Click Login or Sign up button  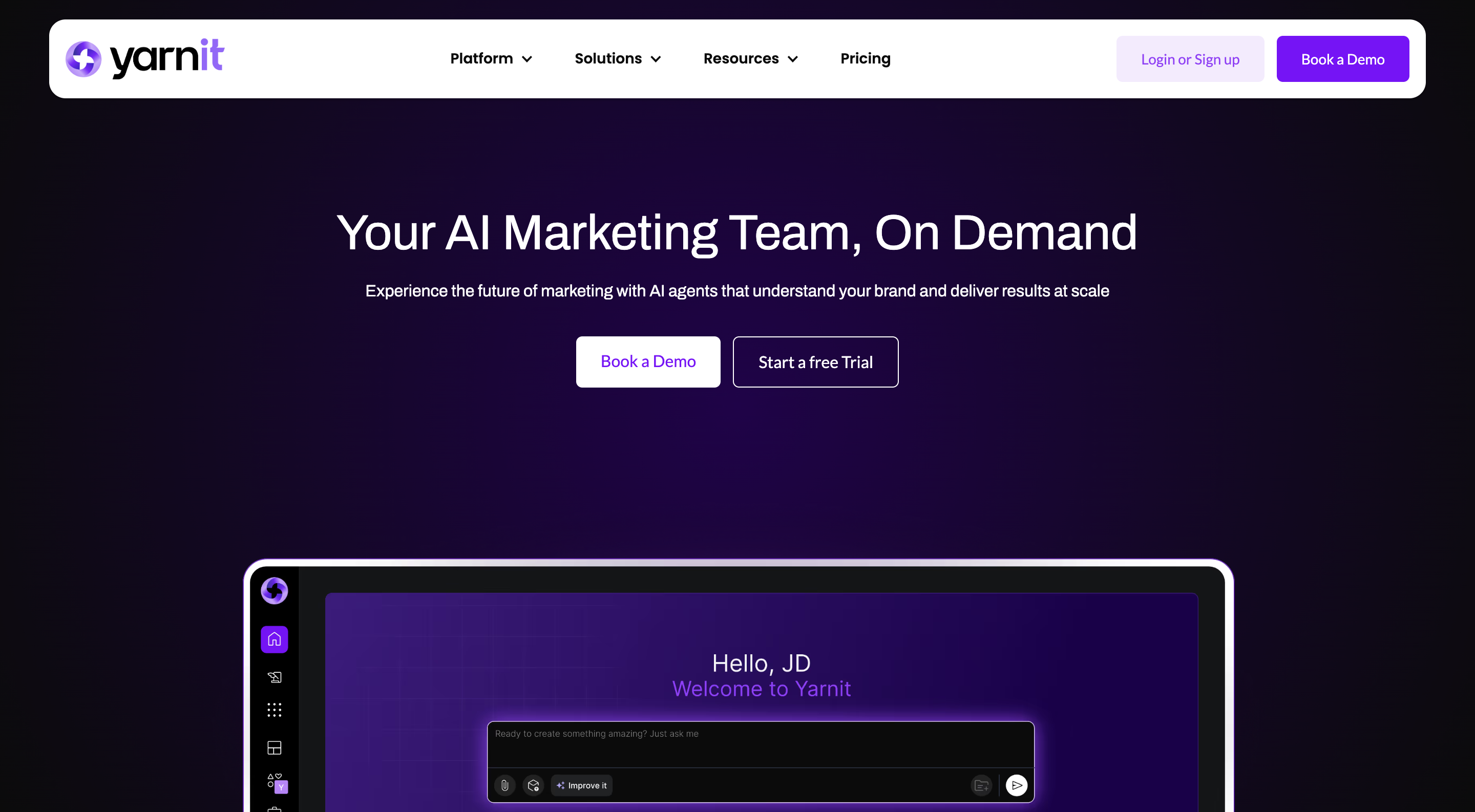click(1189, 59)
